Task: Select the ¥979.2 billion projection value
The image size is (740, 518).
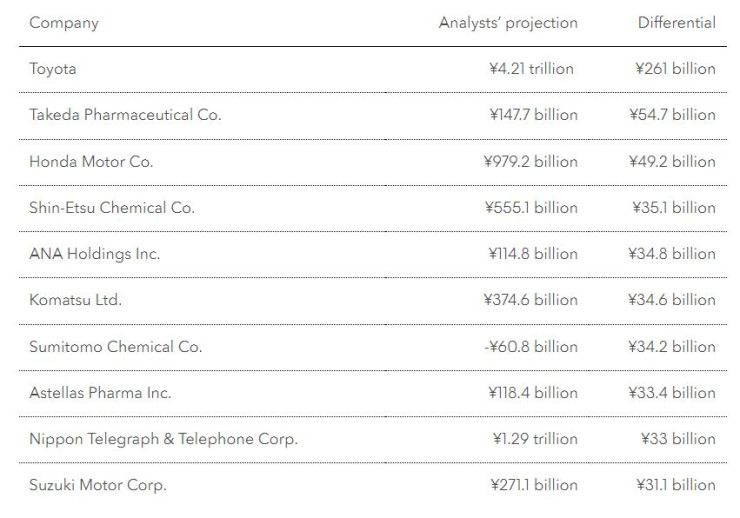Action: coord(533,161)
